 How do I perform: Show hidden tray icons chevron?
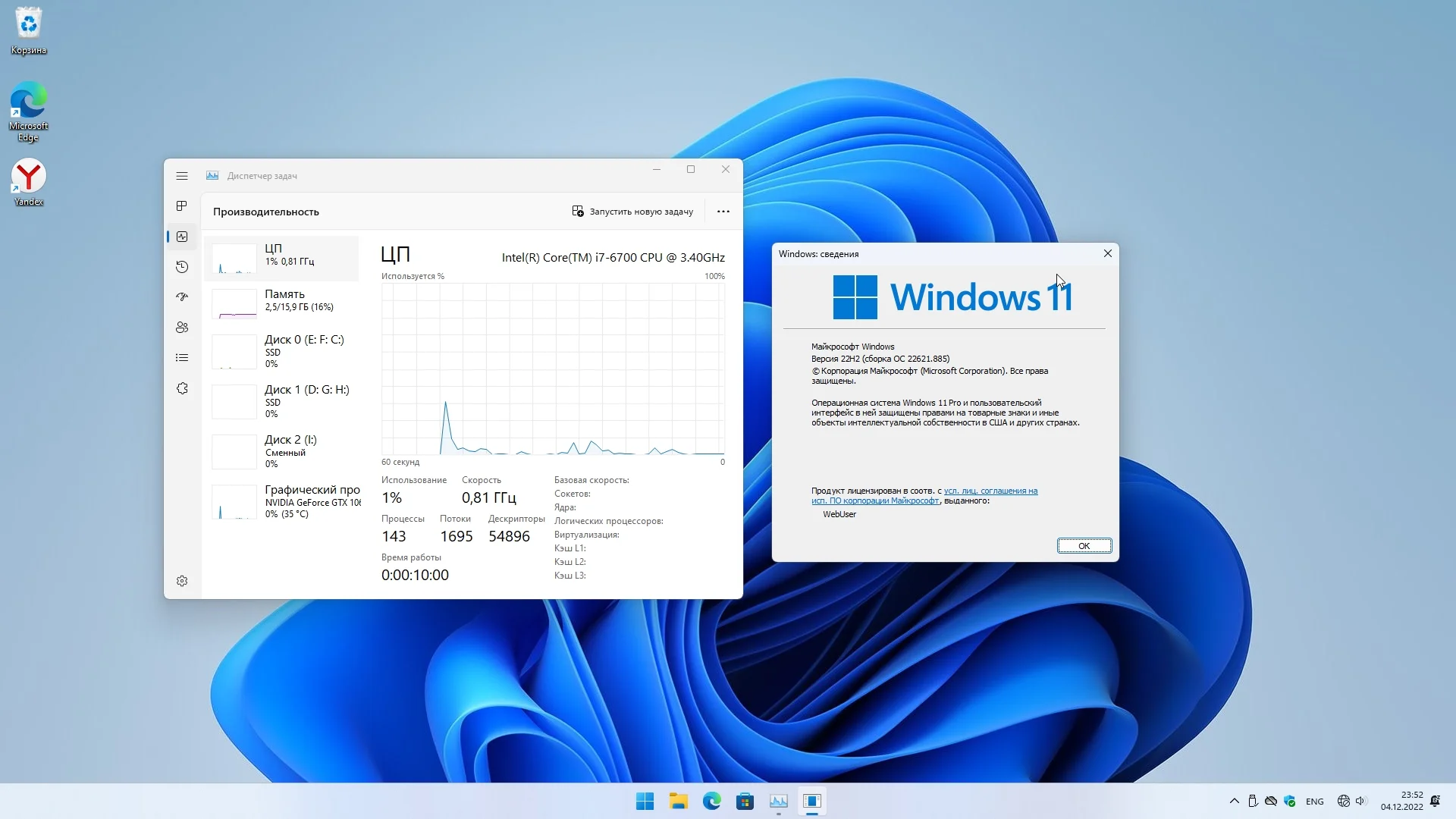pos(1234,801)
